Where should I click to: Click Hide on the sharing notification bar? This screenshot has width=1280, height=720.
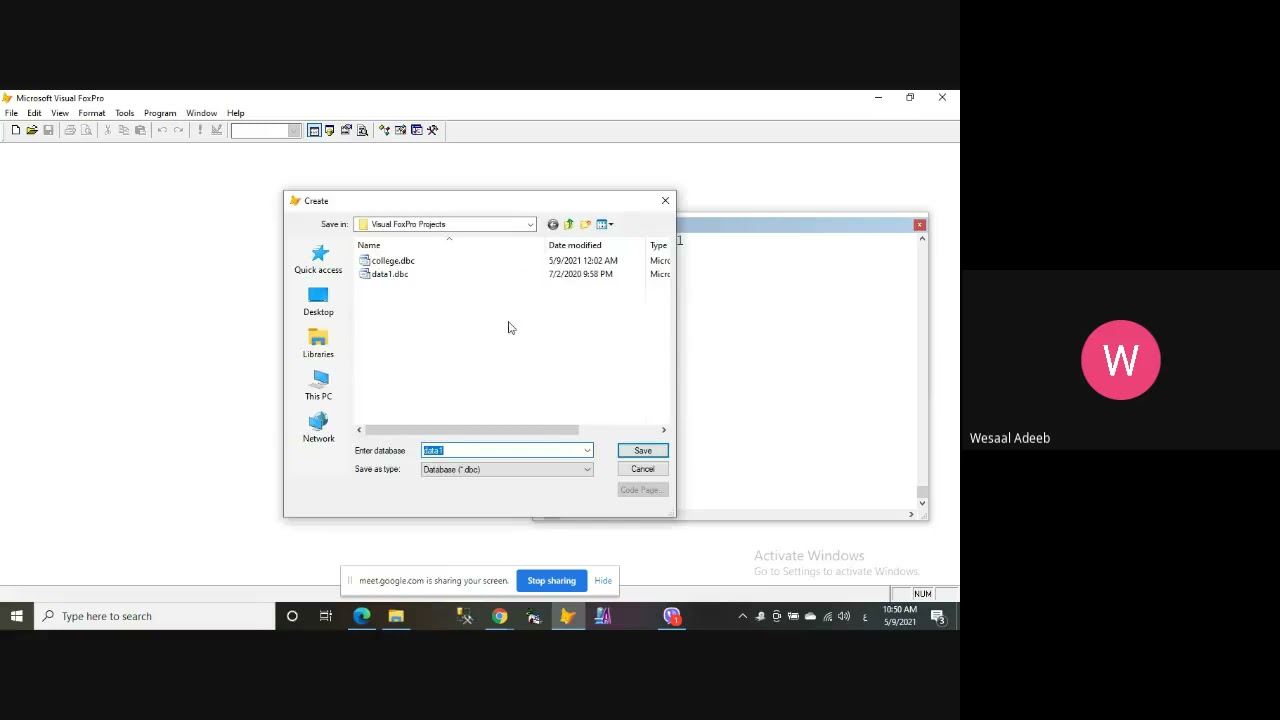[x=603, y=581]
